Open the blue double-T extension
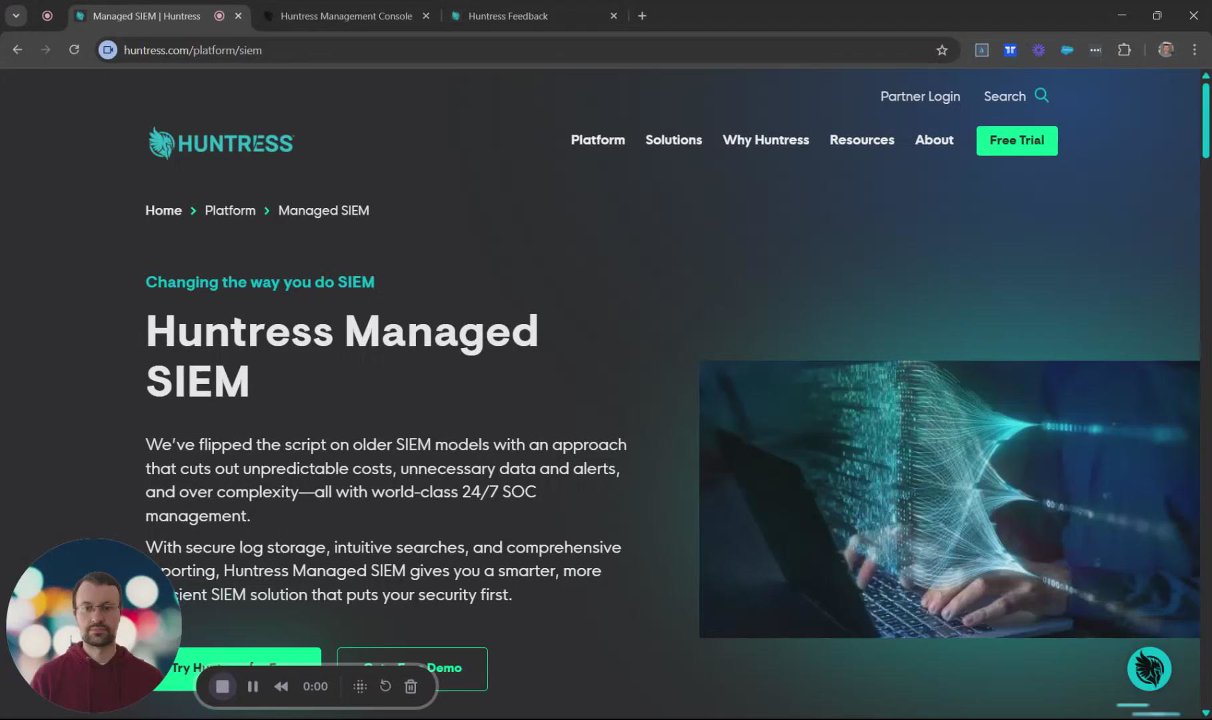This screenshot has height=720, width=1212. 1010,50
